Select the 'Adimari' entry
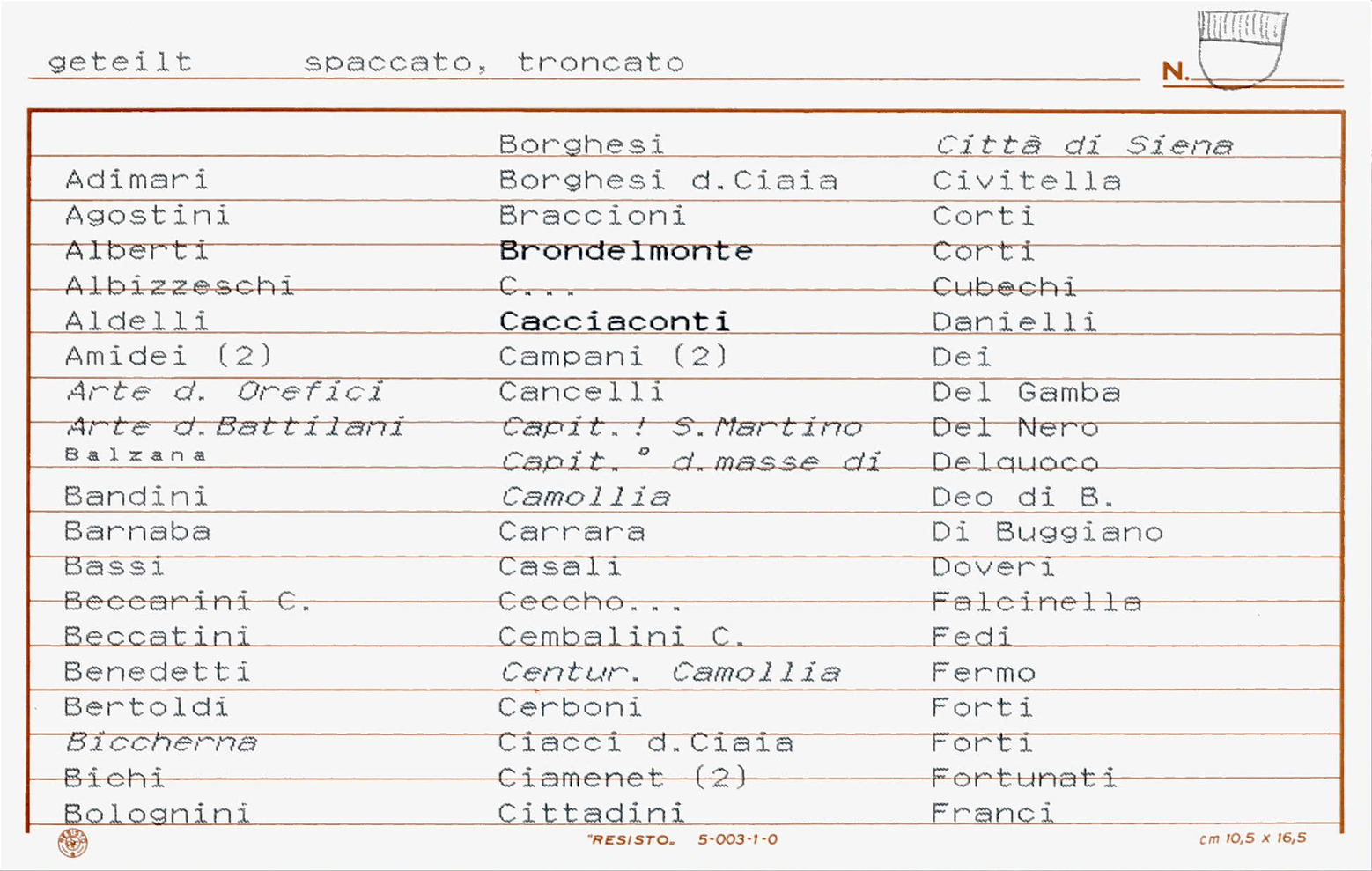The image size is (1372, 871). click(x=137, y=180)
